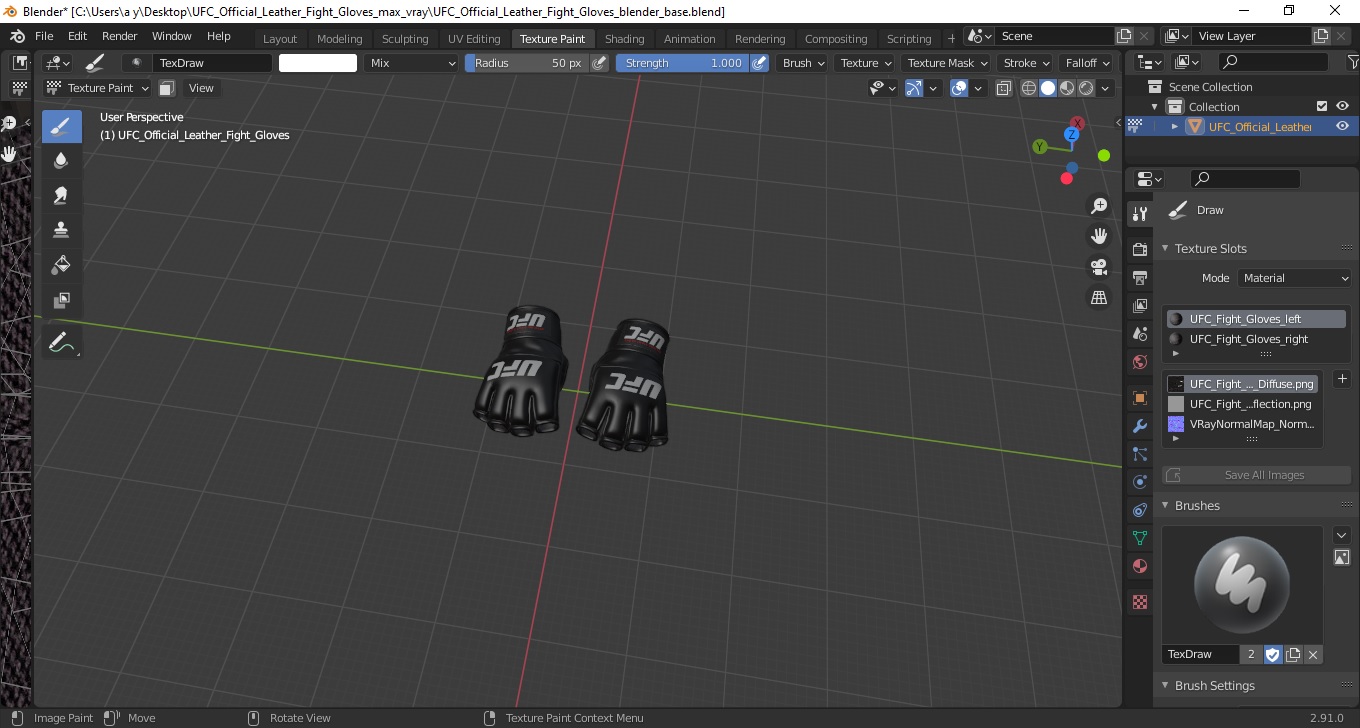
Task: Adjust the Strength 1.000 slider
Action: (x=682, y=63)
